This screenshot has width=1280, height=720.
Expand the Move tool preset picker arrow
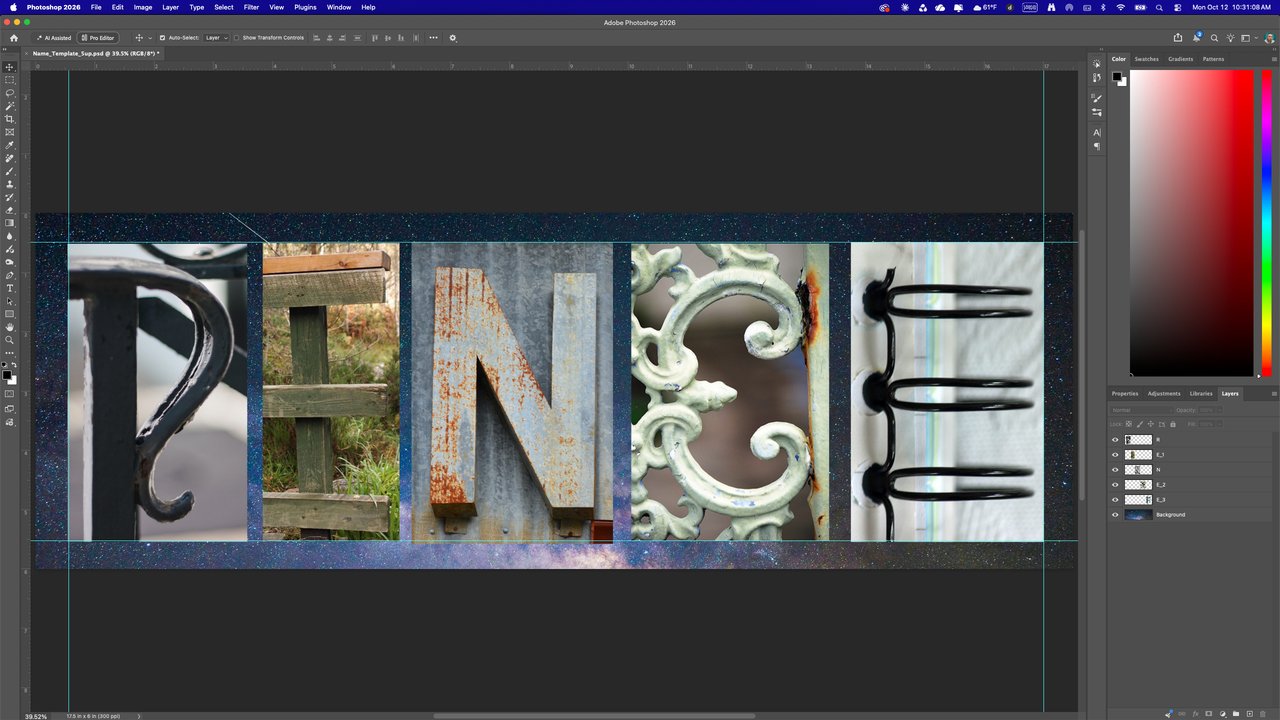point(149,38)
